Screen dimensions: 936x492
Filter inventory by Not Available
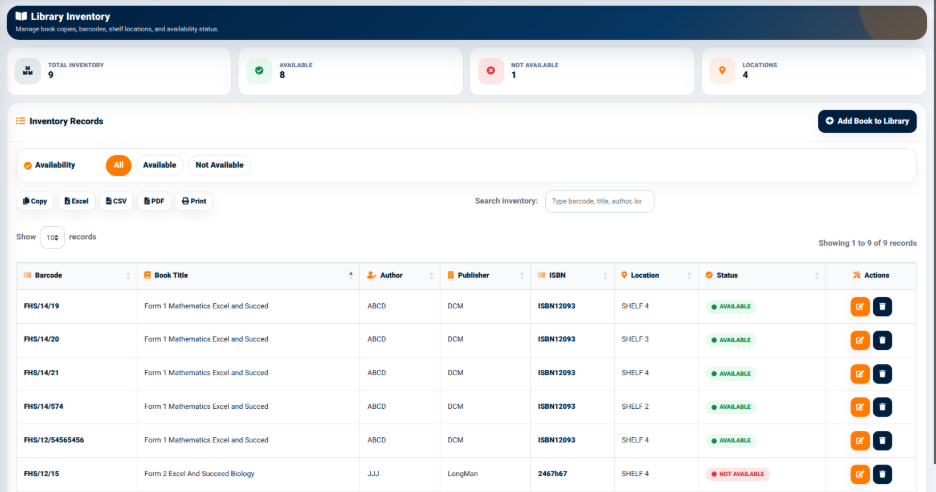pos(219,165)
